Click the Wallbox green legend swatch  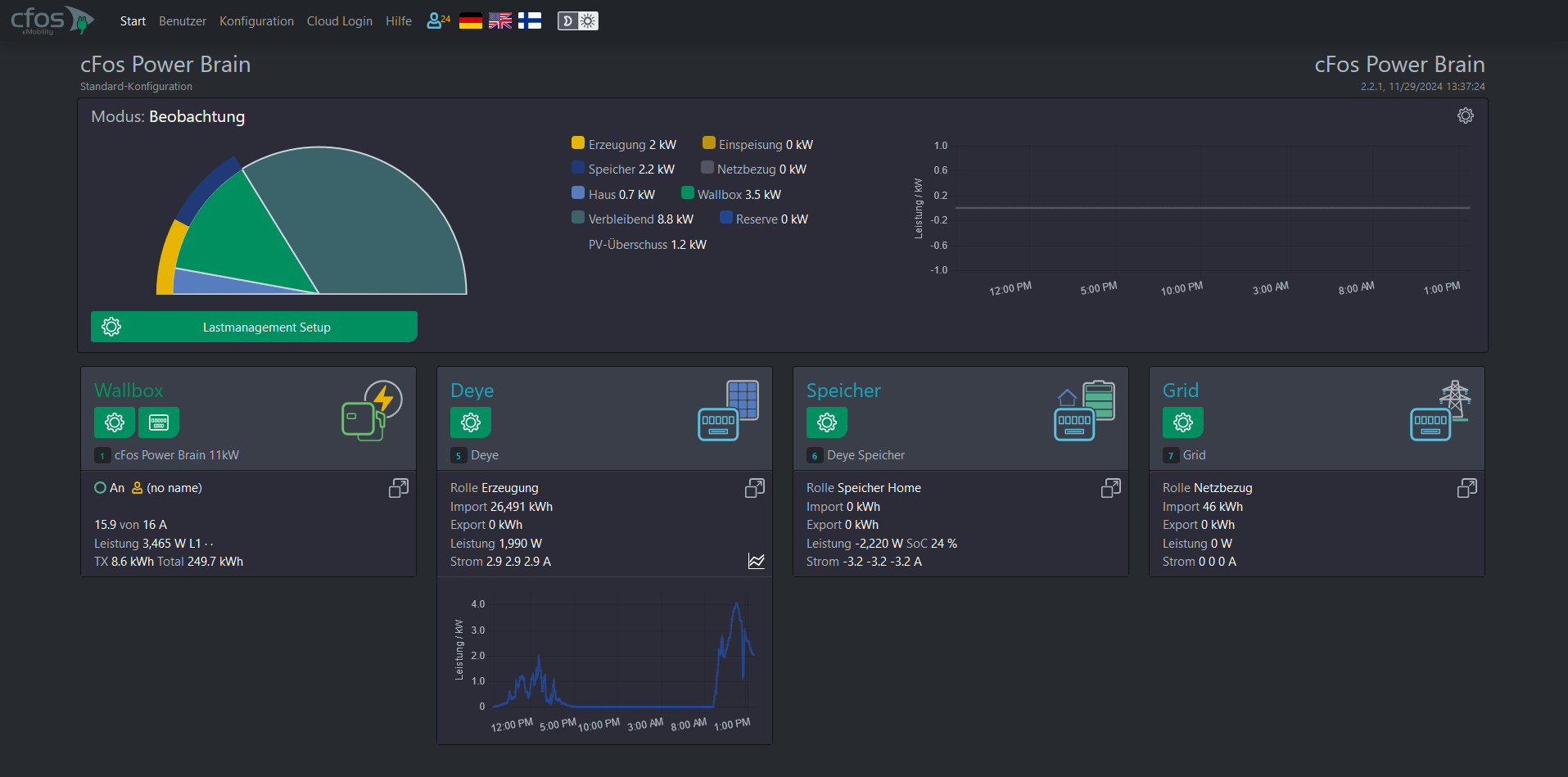click(688, 193)
